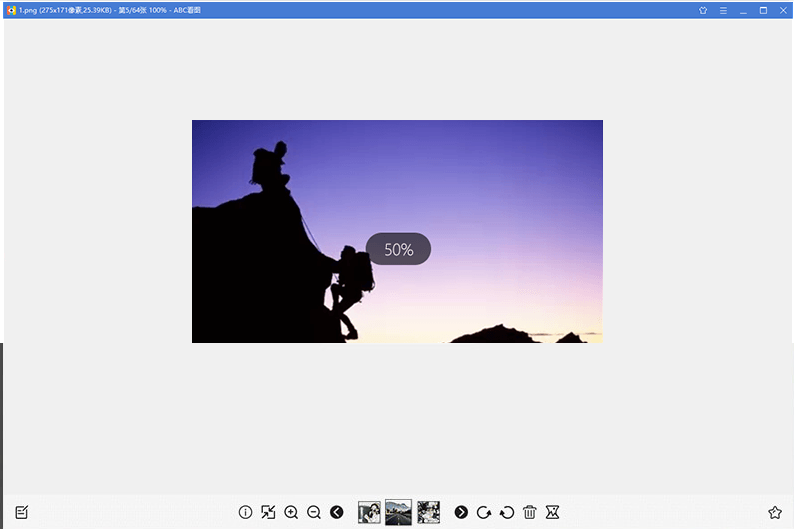Image resolution: width=794 pixels, height=529 pixels.
Task: Select the woman portrait thumbnail
Action: tap(369, 512)
